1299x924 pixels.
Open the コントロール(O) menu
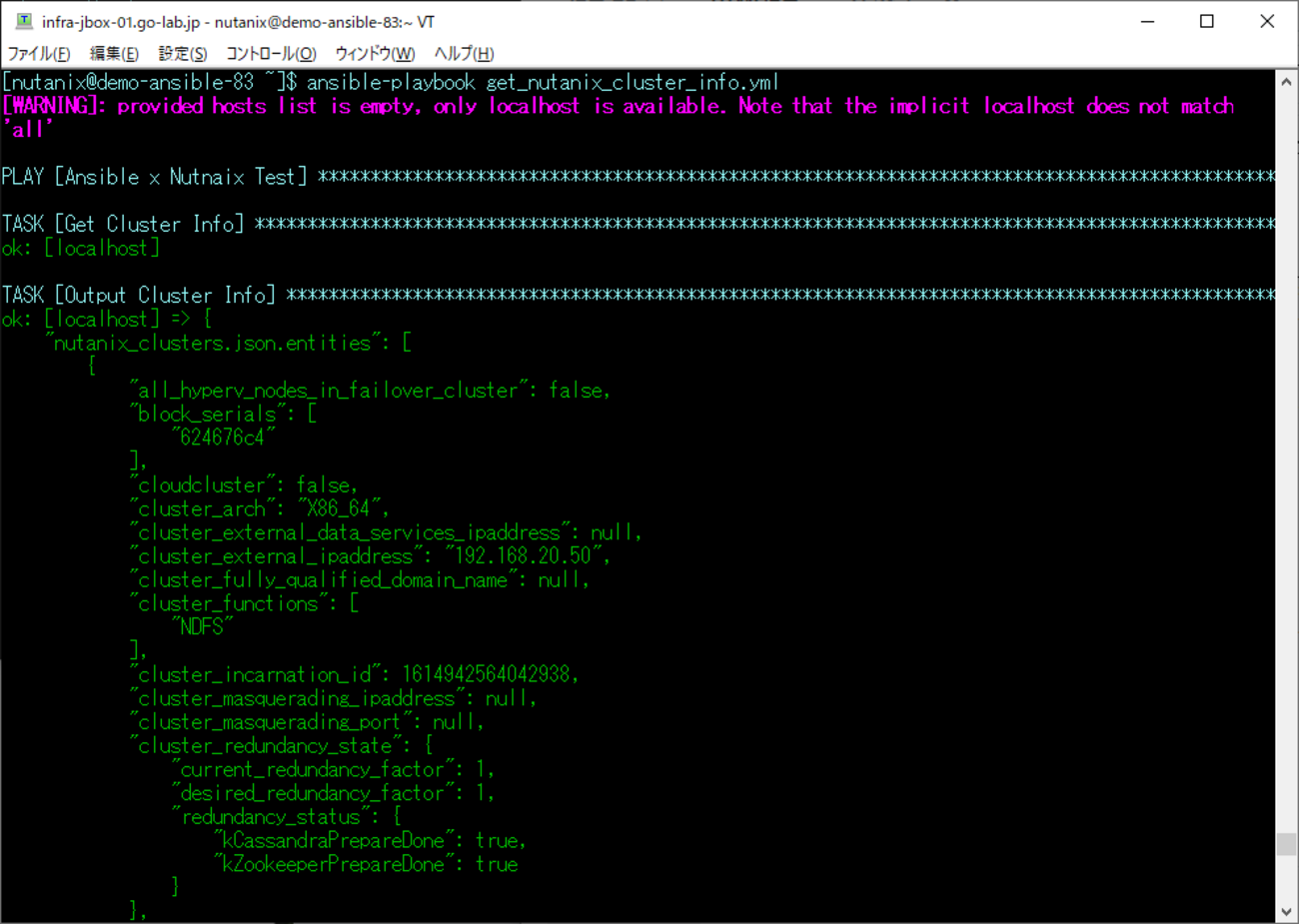pos(271,54)
